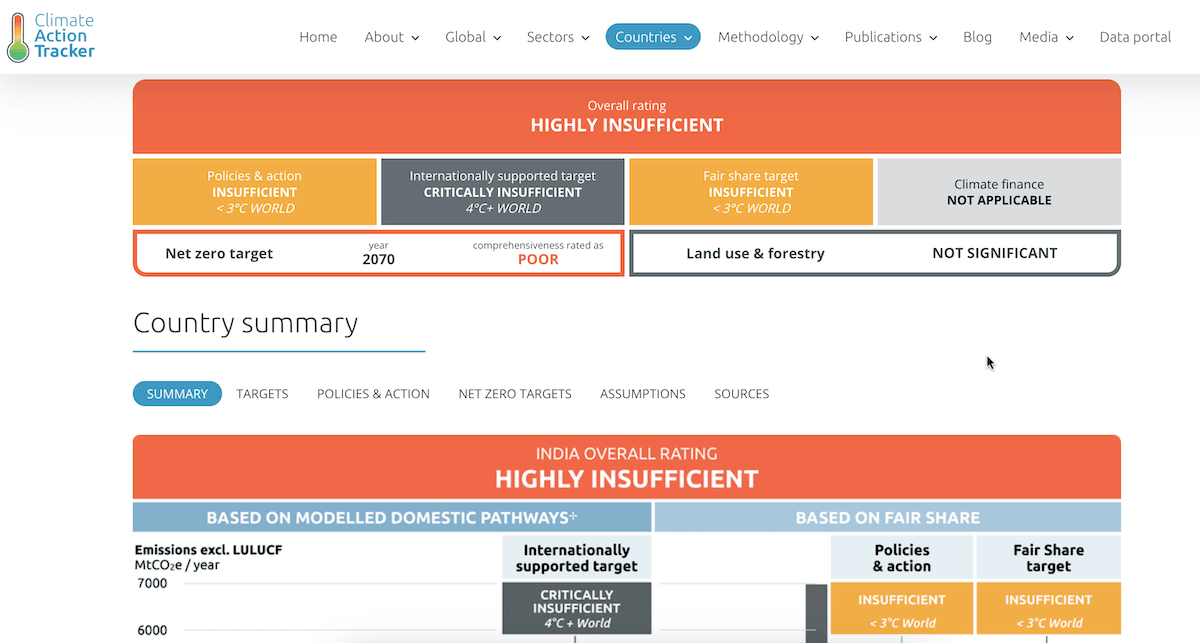
Task: Select the Summary tab
Action: (177, 394)
